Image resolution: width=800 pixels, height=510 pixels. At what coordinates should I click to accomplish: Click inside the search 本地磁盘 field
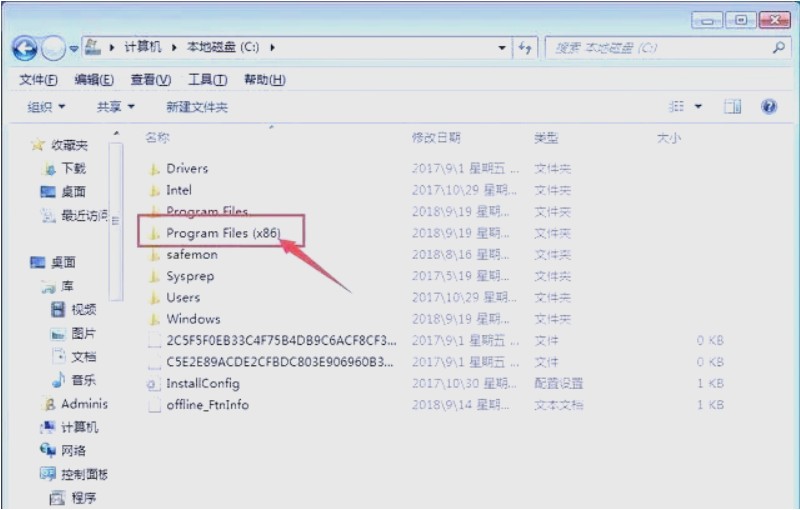660,47
